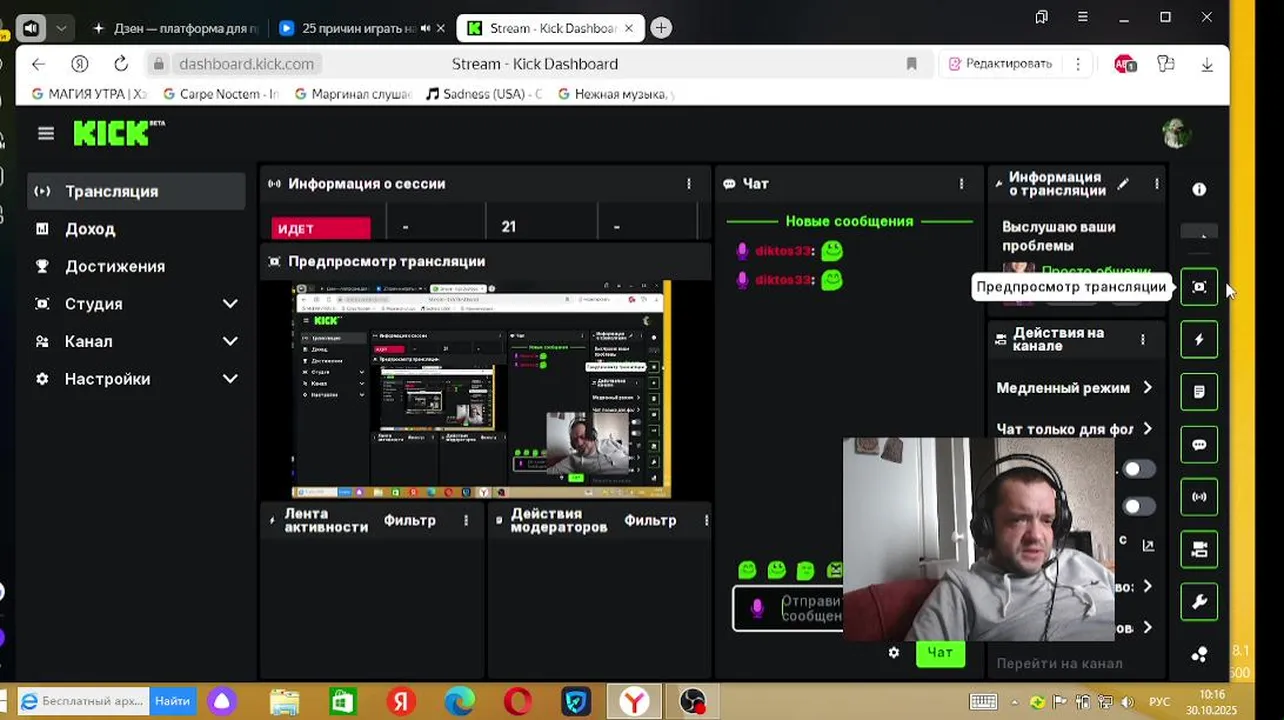Click the first green emote above the chat input
This screenshot has width=1284, height=720.
[747, 570]
